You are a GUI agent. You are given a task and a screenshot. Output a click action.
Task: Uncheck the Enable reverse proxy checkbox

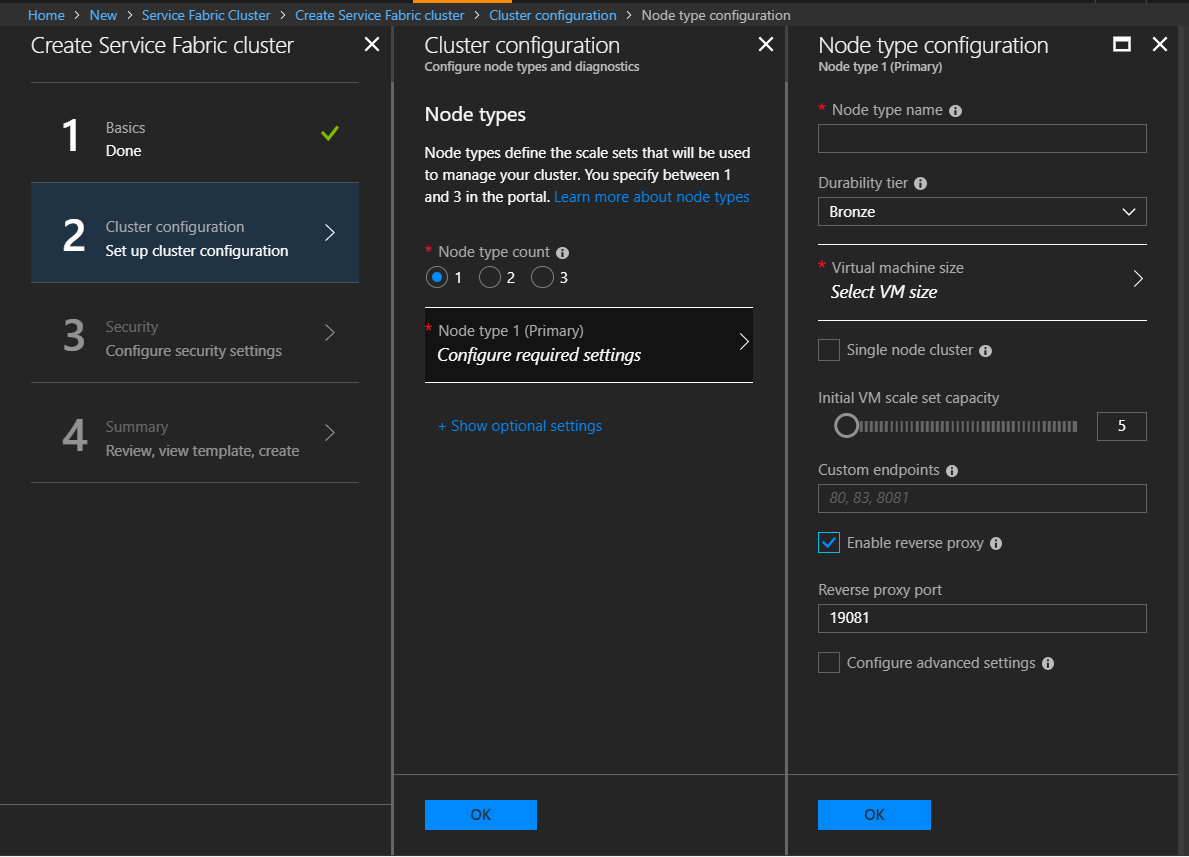click(x=829, y=543)
